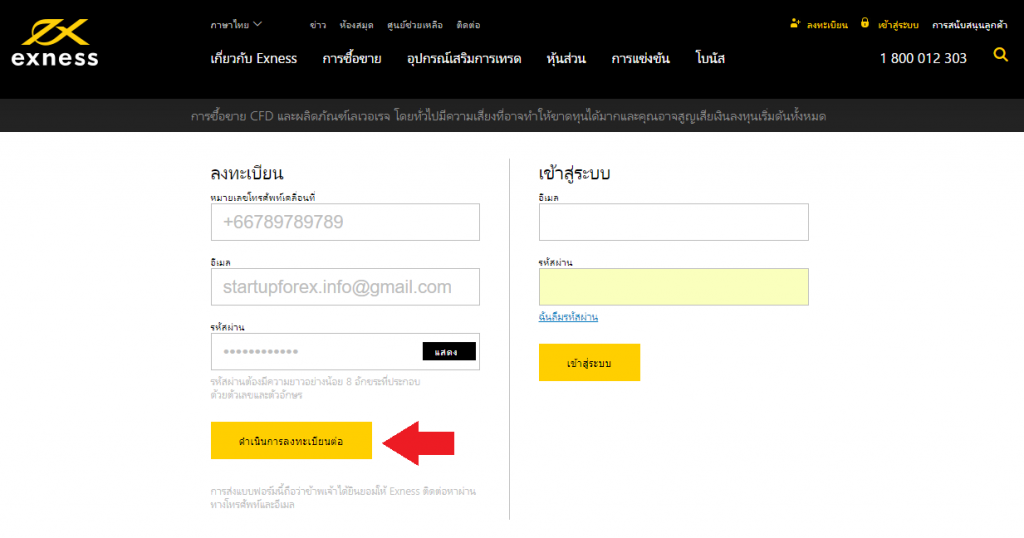Focus the login password field
1024x538 pixels.
[673, 287]
